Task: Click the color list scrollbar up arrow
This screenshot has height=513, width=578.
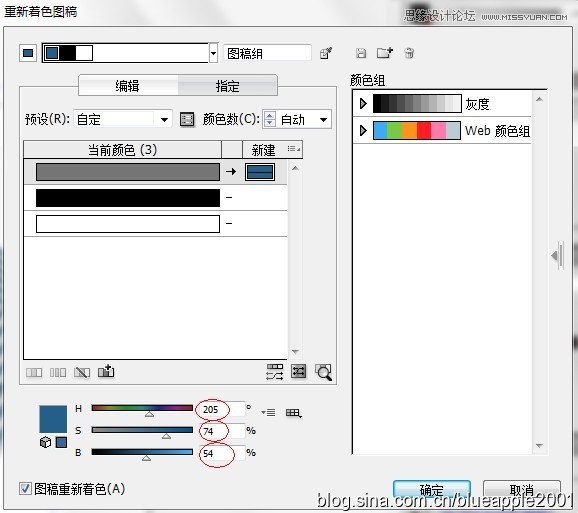Action: pyautogui.click(x=295, y=168)
